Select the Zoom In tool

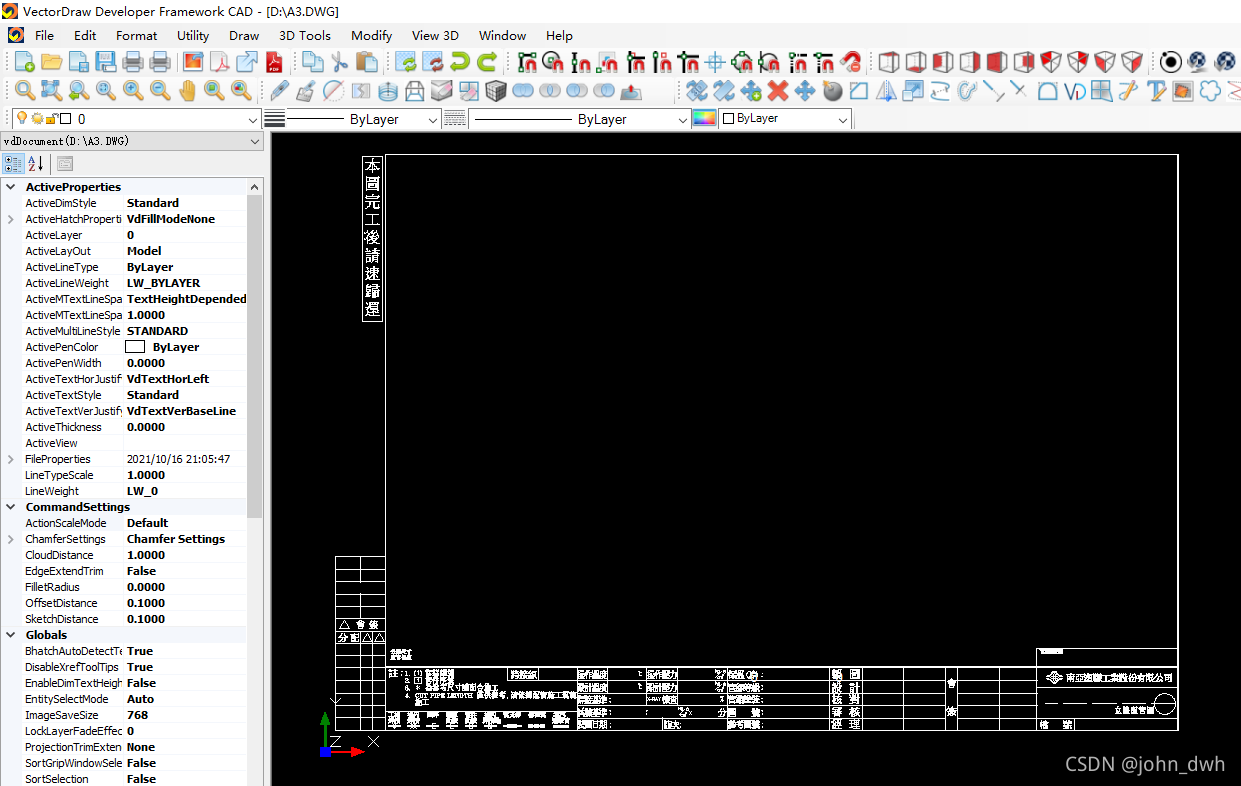tap(133, 90)
